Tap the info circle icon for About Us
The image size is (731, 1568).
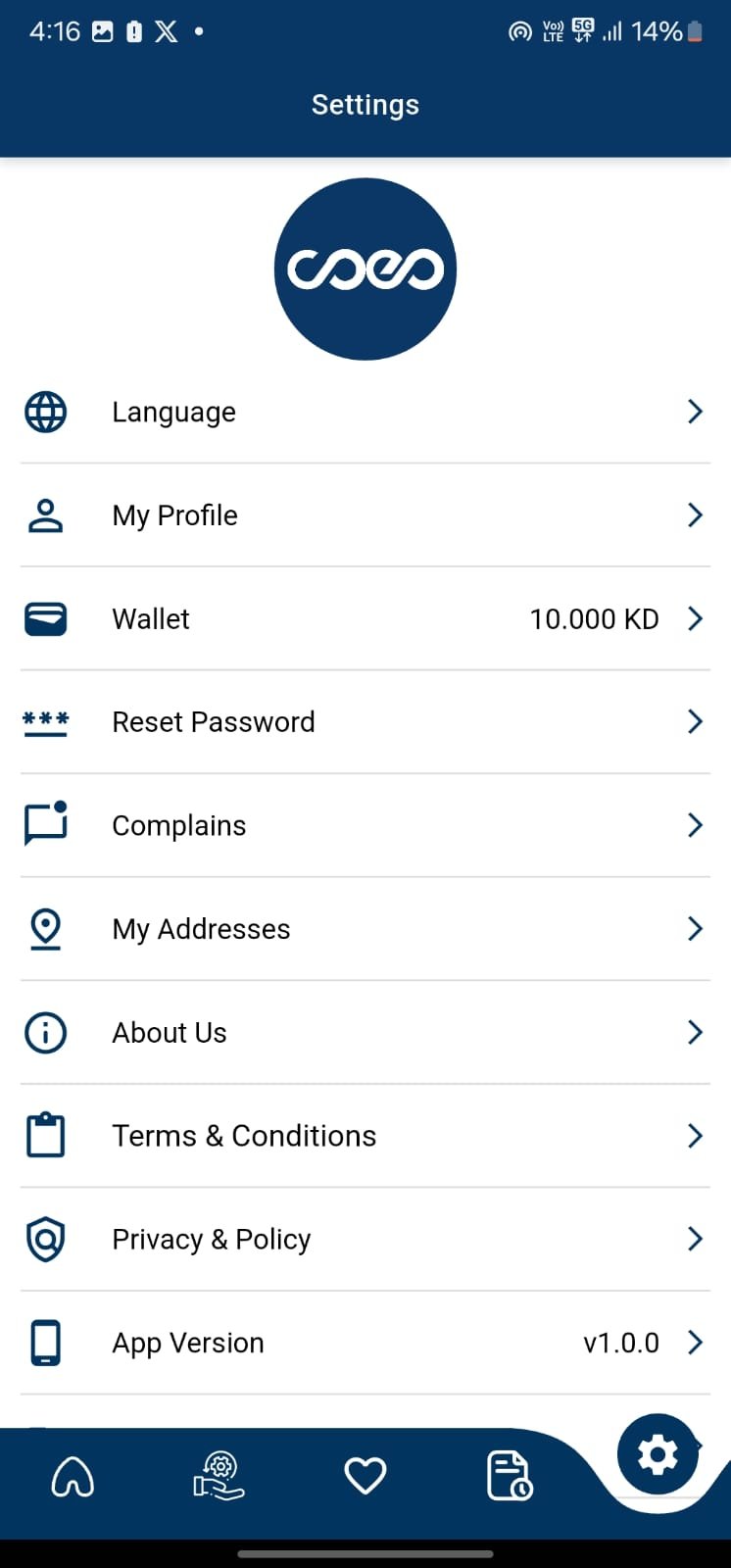[45, 1033]
